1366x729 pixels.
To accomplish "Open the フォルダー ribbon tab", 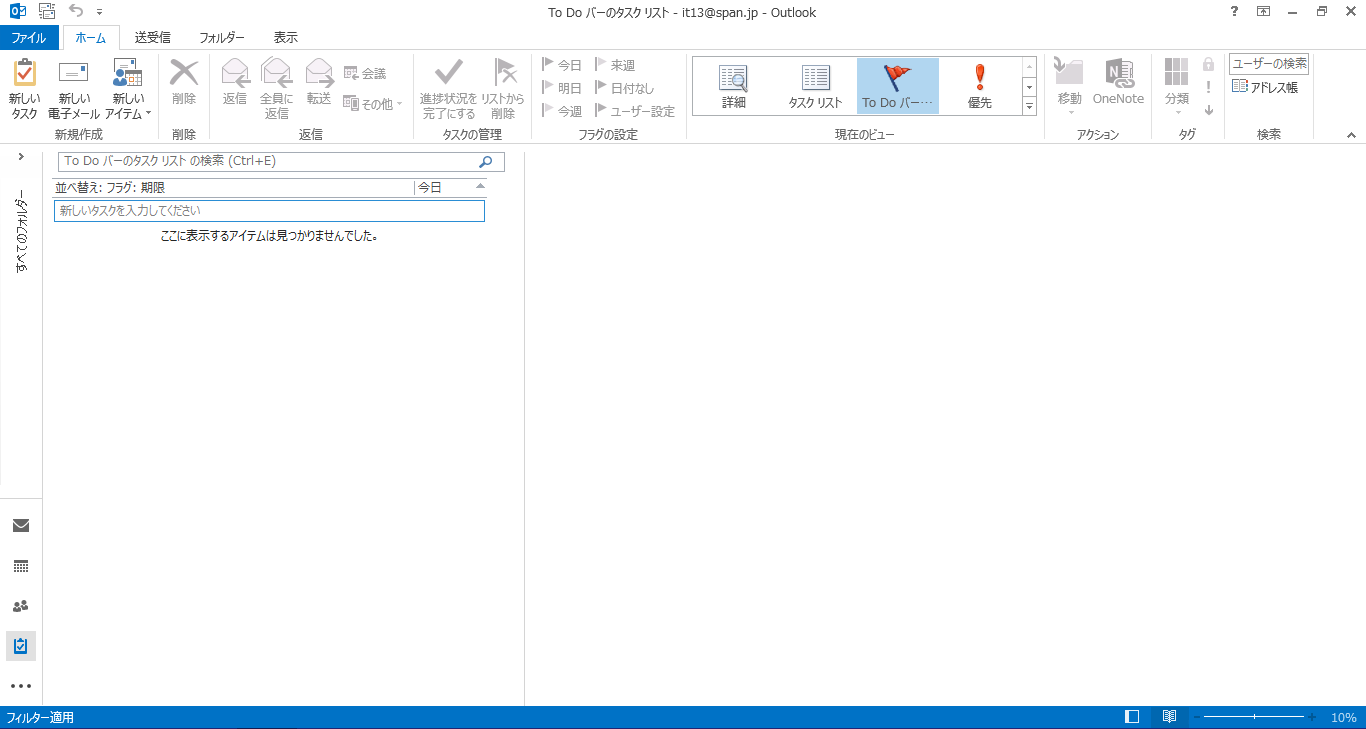I will coord(222,37).
